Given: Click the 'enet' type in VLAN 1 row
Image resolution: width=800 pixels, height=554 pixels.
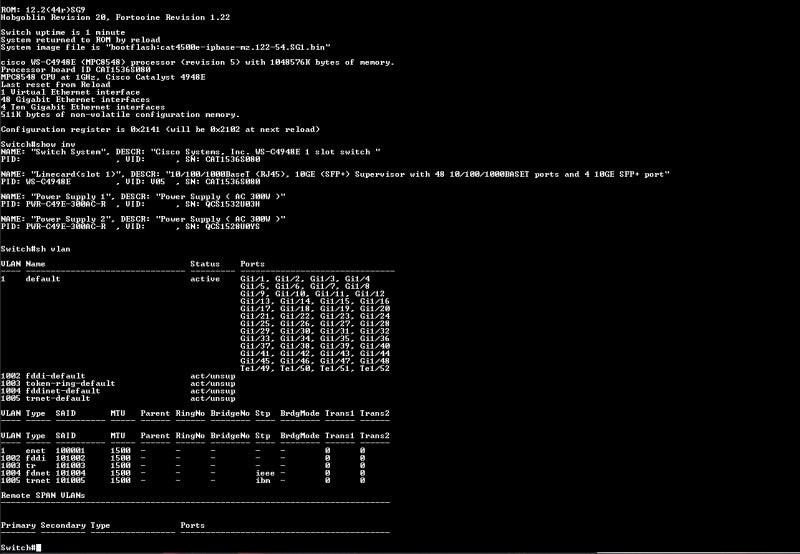Looking at the screenshot, I should [x=36, y=451].
